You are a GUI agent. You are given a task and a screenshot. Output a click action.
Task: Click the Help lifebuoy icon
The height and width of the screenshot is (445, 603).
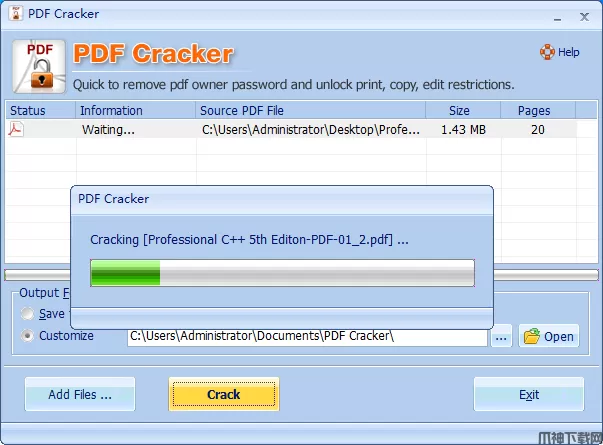[x=547, y=52]
